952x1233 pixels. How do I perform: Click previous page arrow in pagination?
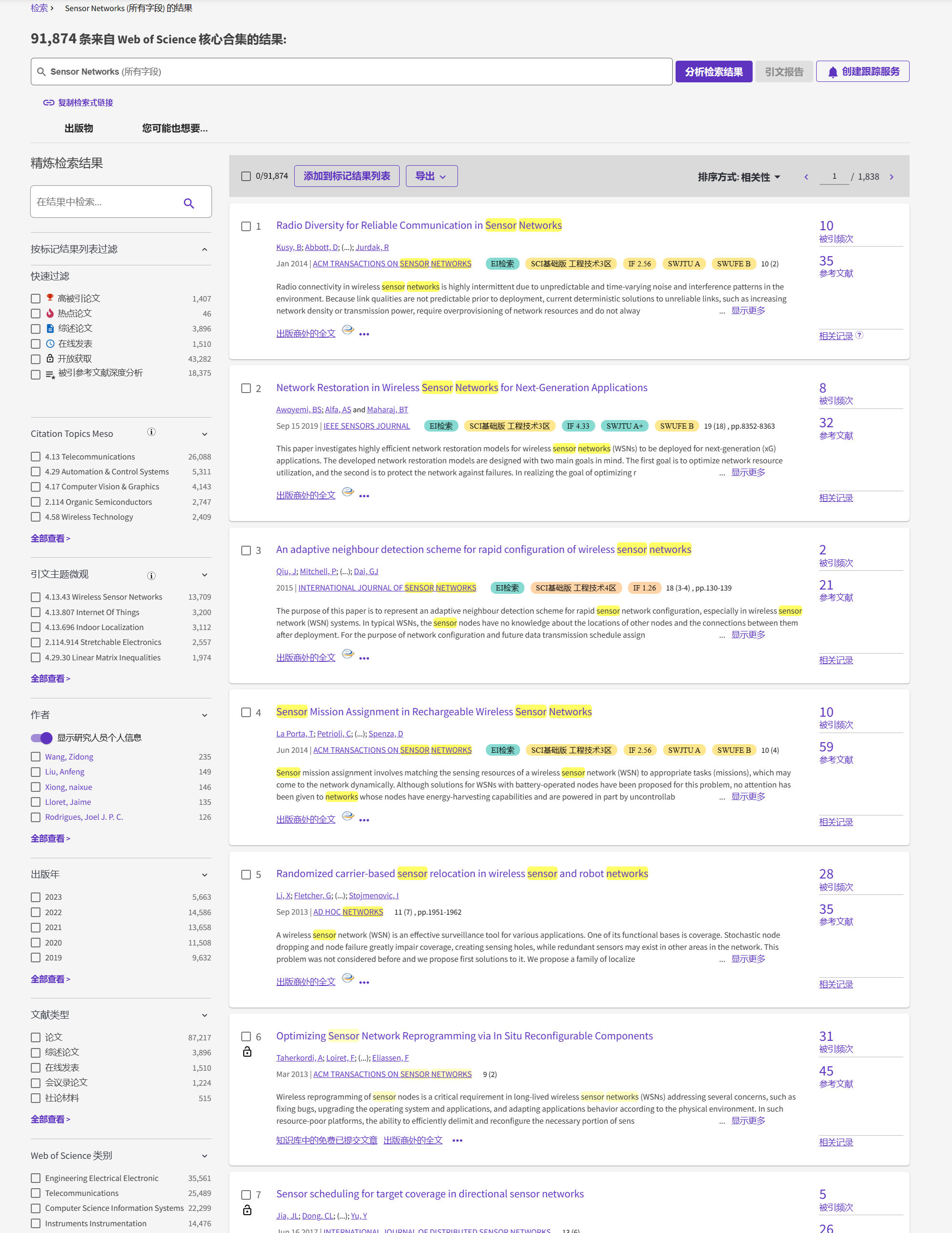click(806, 177)
